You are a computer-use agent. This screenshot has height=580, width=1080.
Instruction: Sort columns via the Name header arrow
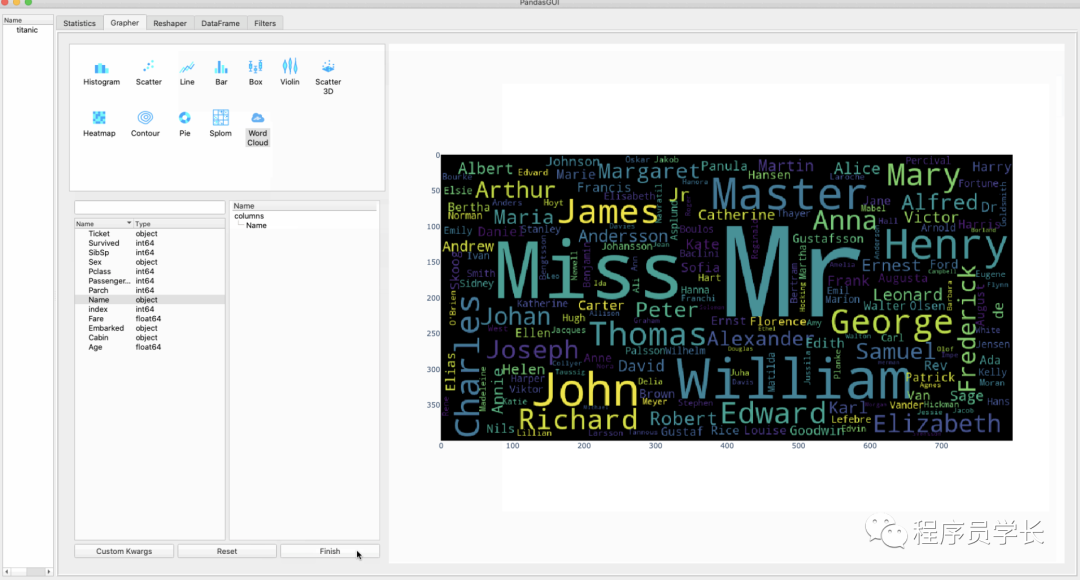tap(129, 223)
